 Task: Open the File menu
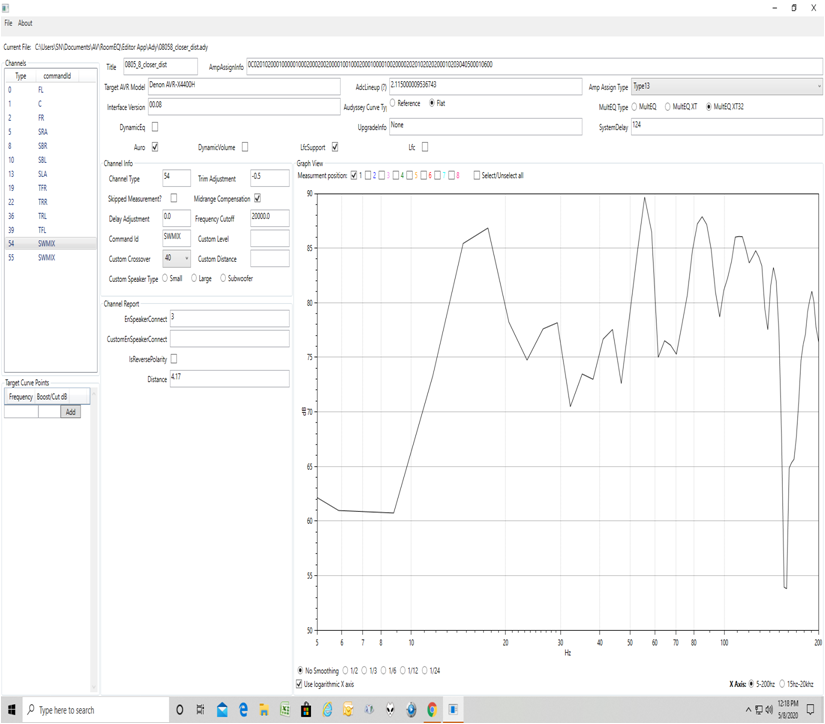pyautogui.click(x=8, y=23)
